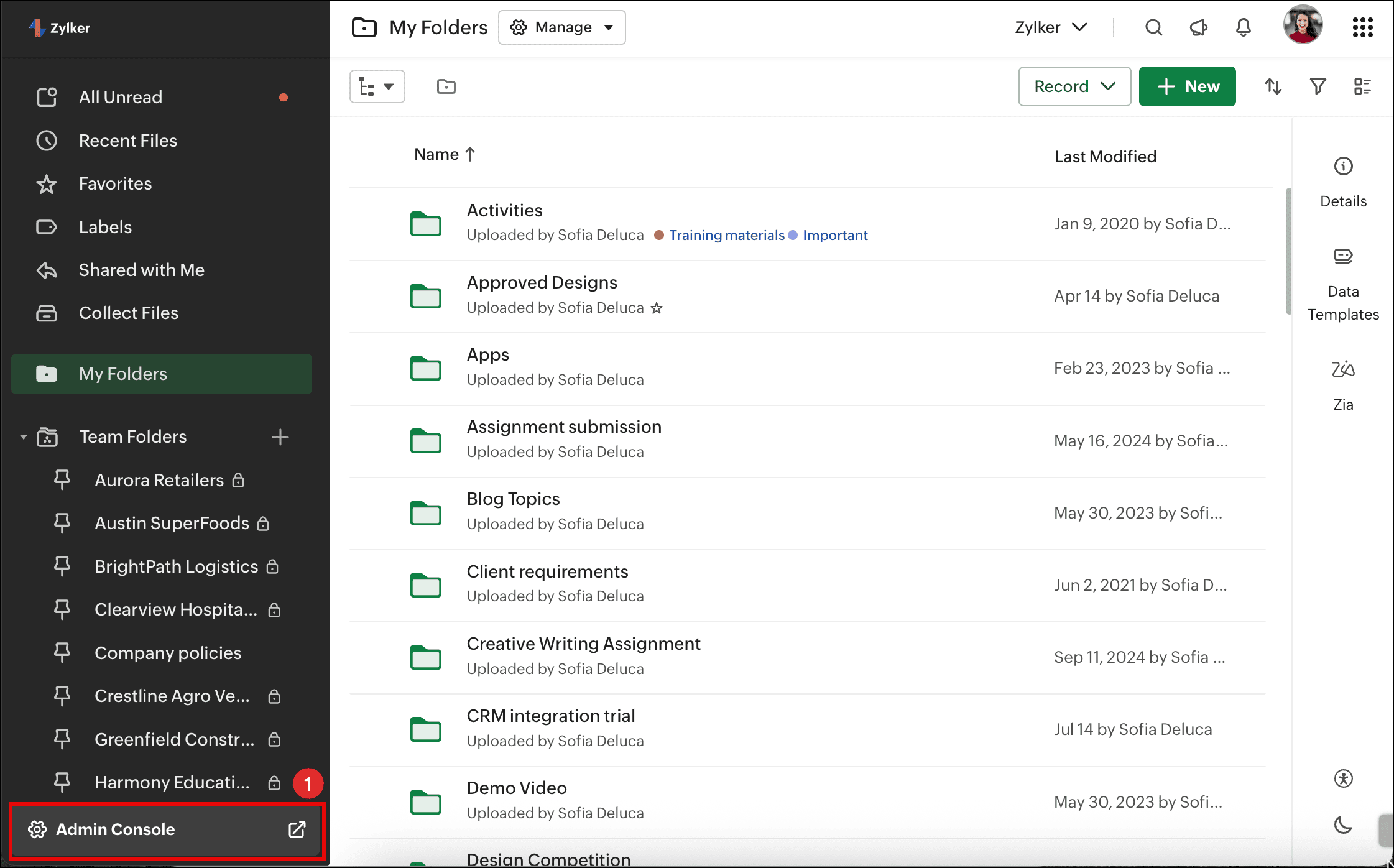Expand the Record dropdown
The width and height of the screenshot is (1394, 868).
(1074, 86)
